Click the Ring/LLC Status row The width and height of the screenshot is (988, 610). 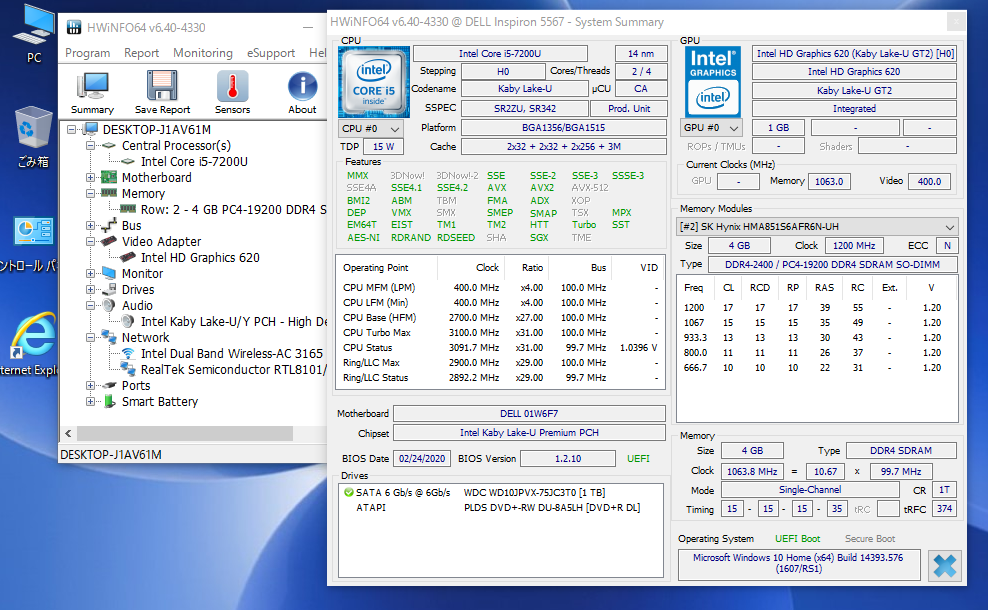pos(500,377)
